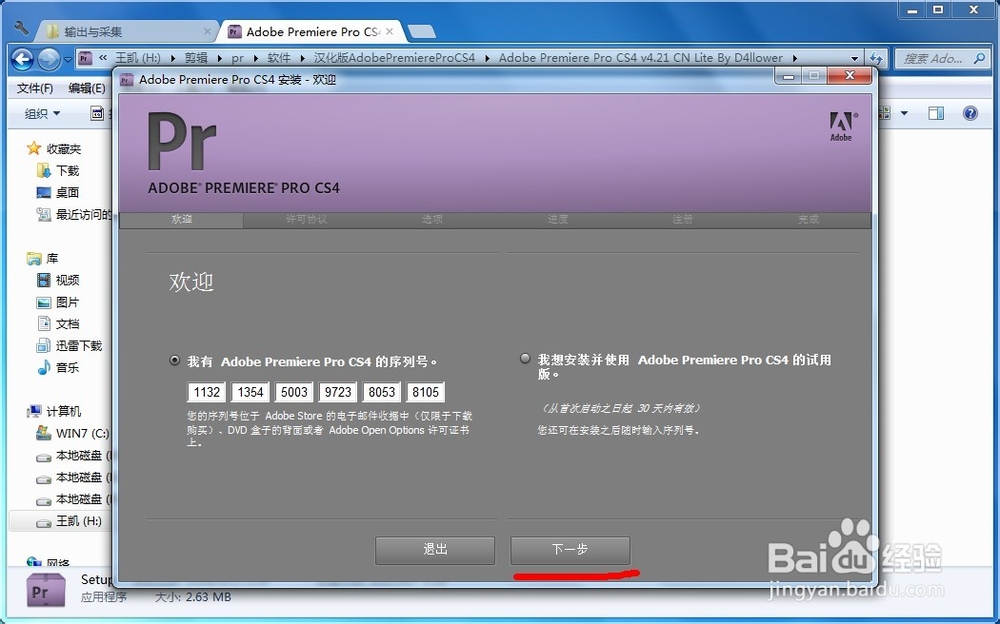This screenshot has width=1000, height=624.
Task: Click the serial field containing 1132
Action: tap(207, 392)
